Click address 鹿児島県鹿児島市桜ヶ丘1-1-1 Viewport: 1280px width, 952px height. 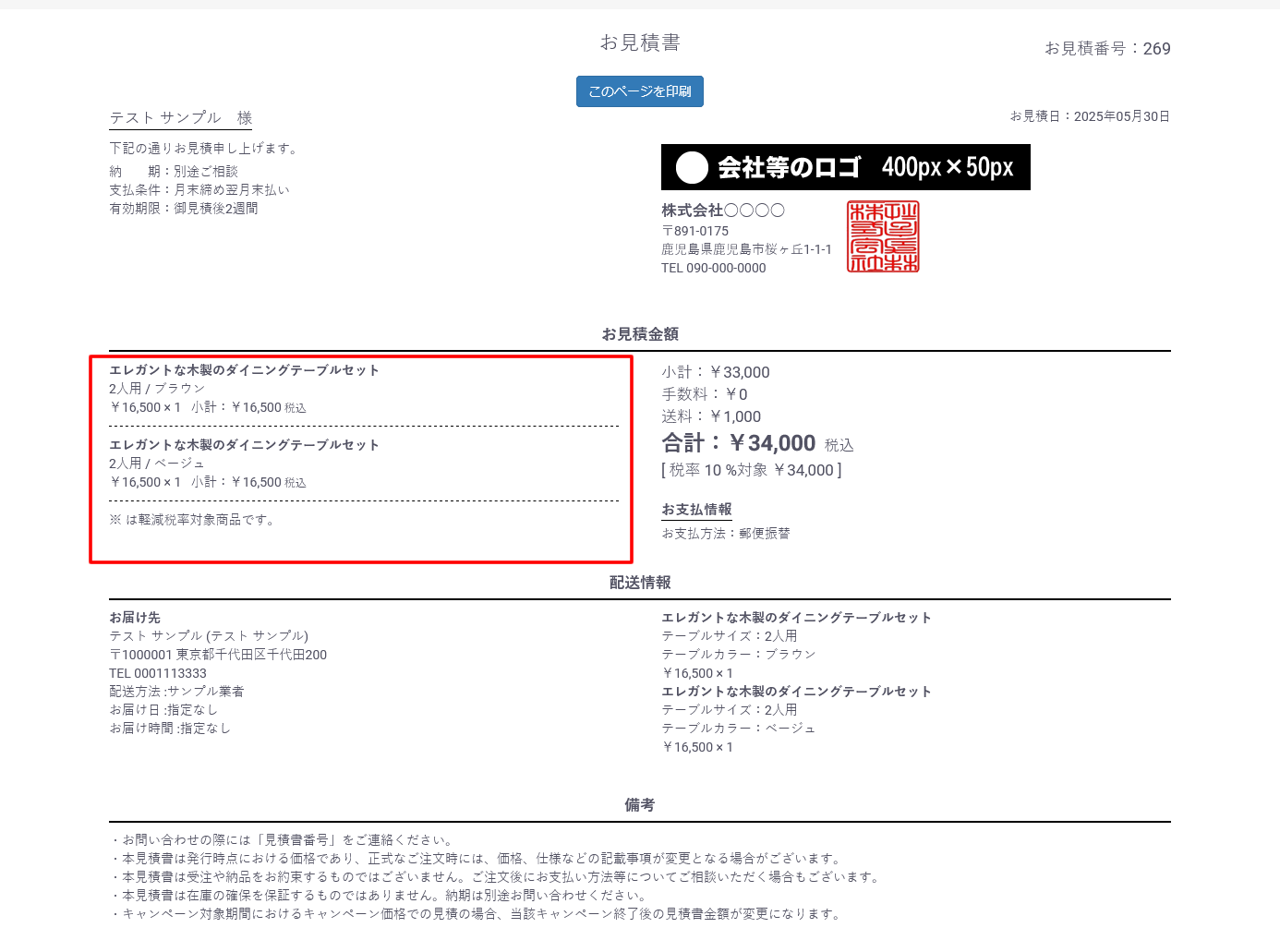[x=746, y=249]
